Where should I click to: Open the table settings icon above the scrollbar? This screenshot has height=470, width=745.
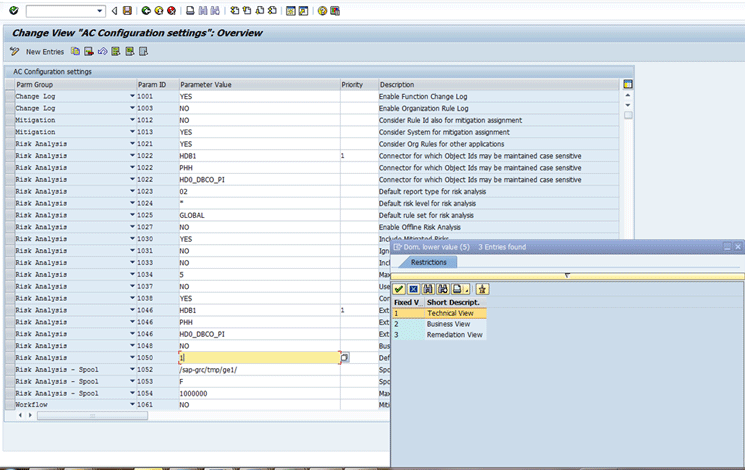click(628, 85)
